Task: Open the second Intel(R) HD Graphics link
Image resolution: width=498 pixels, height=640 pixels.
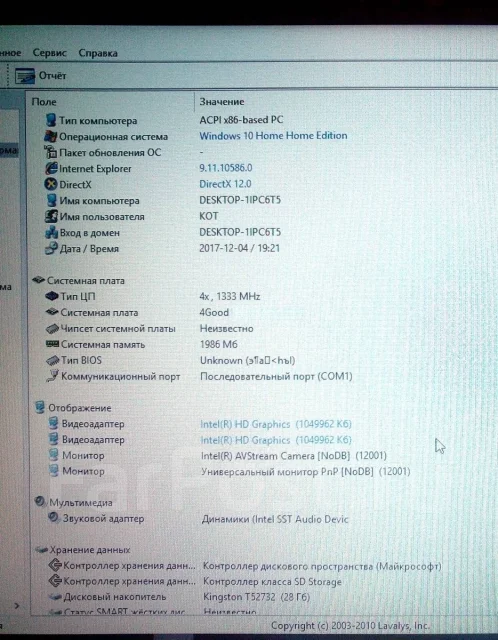Action: [276, 440]
